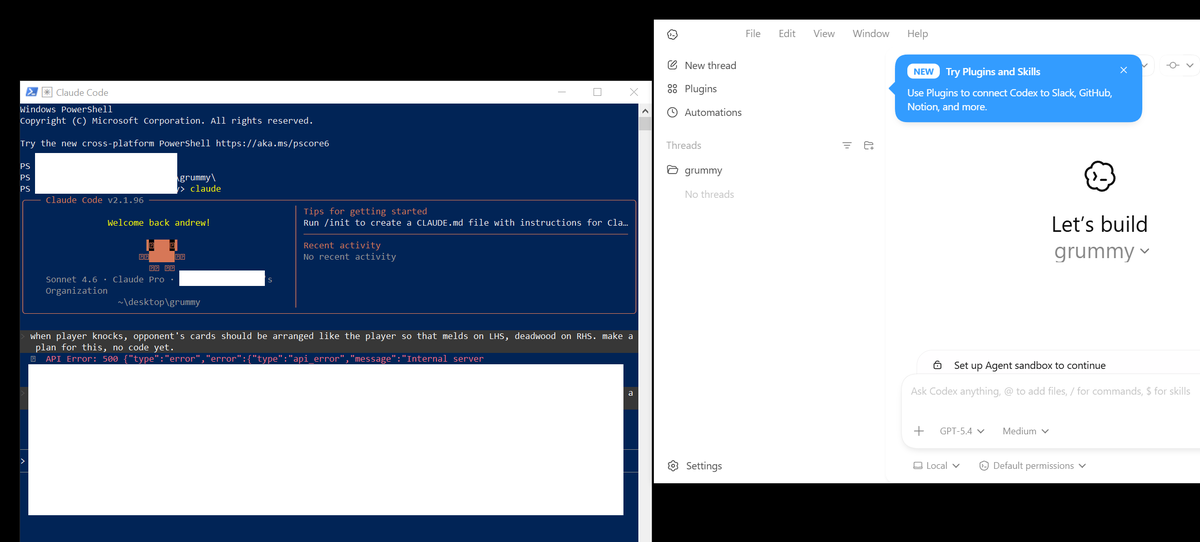
Task: Open the View menu in Codex
Action: [x=824, y=34]
